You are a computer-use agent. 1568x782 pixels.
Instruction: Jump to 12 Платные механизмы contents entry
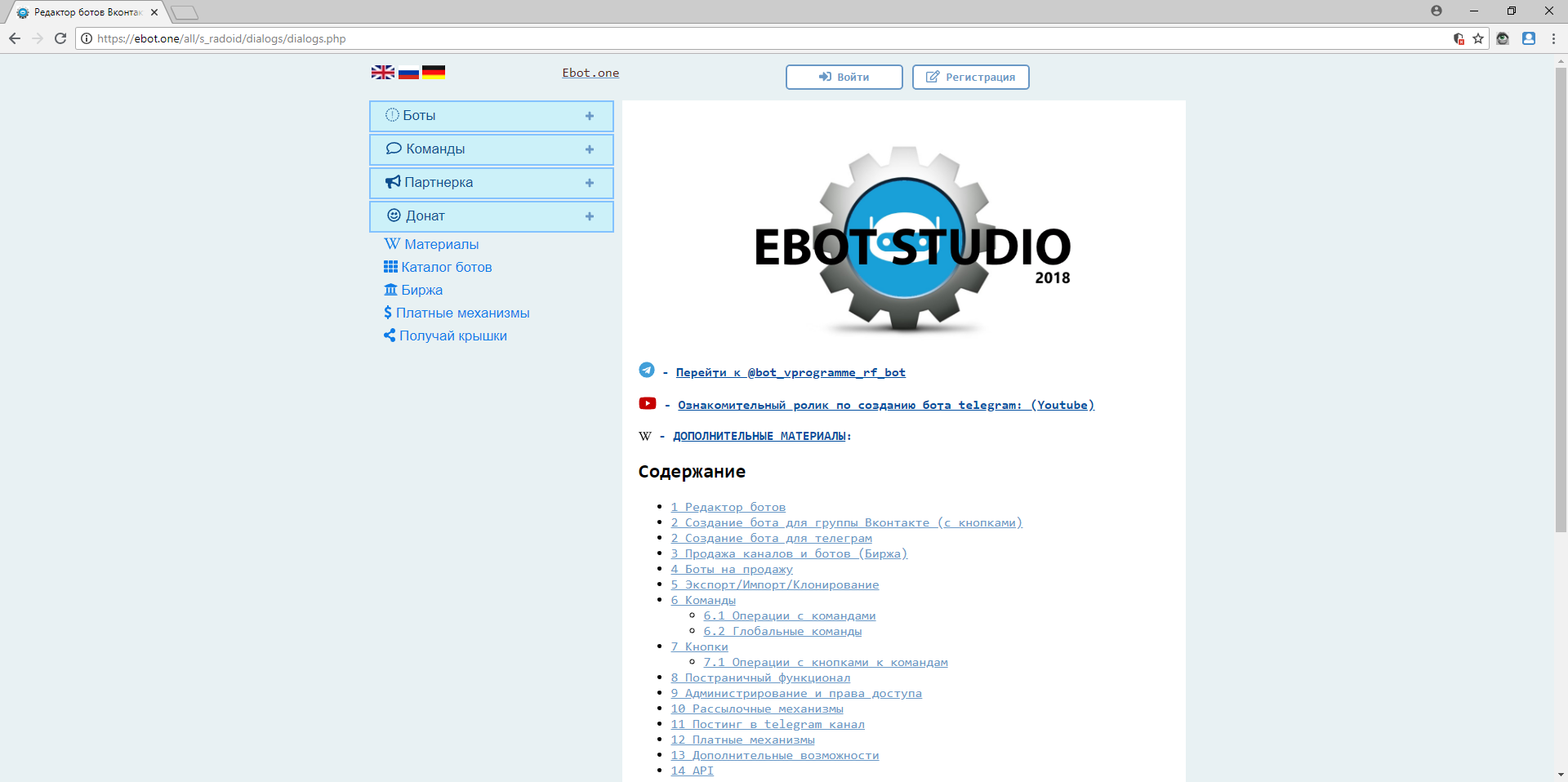743,740
